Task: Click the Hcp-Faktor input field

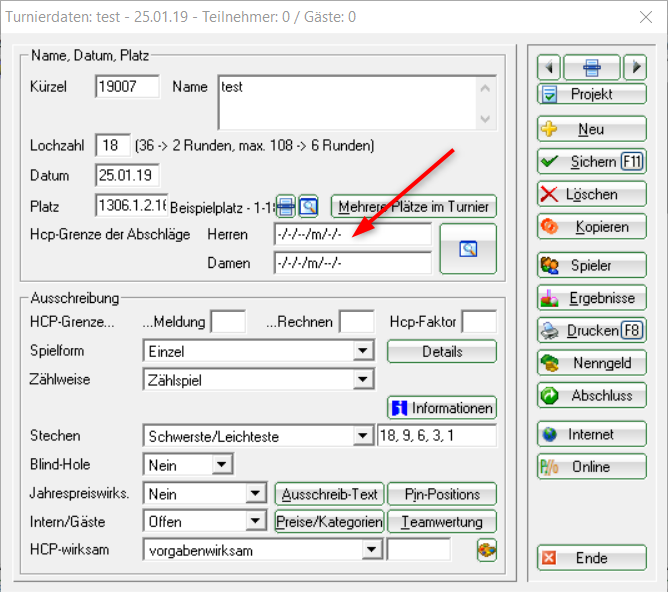Action: [x=478, y=322]
